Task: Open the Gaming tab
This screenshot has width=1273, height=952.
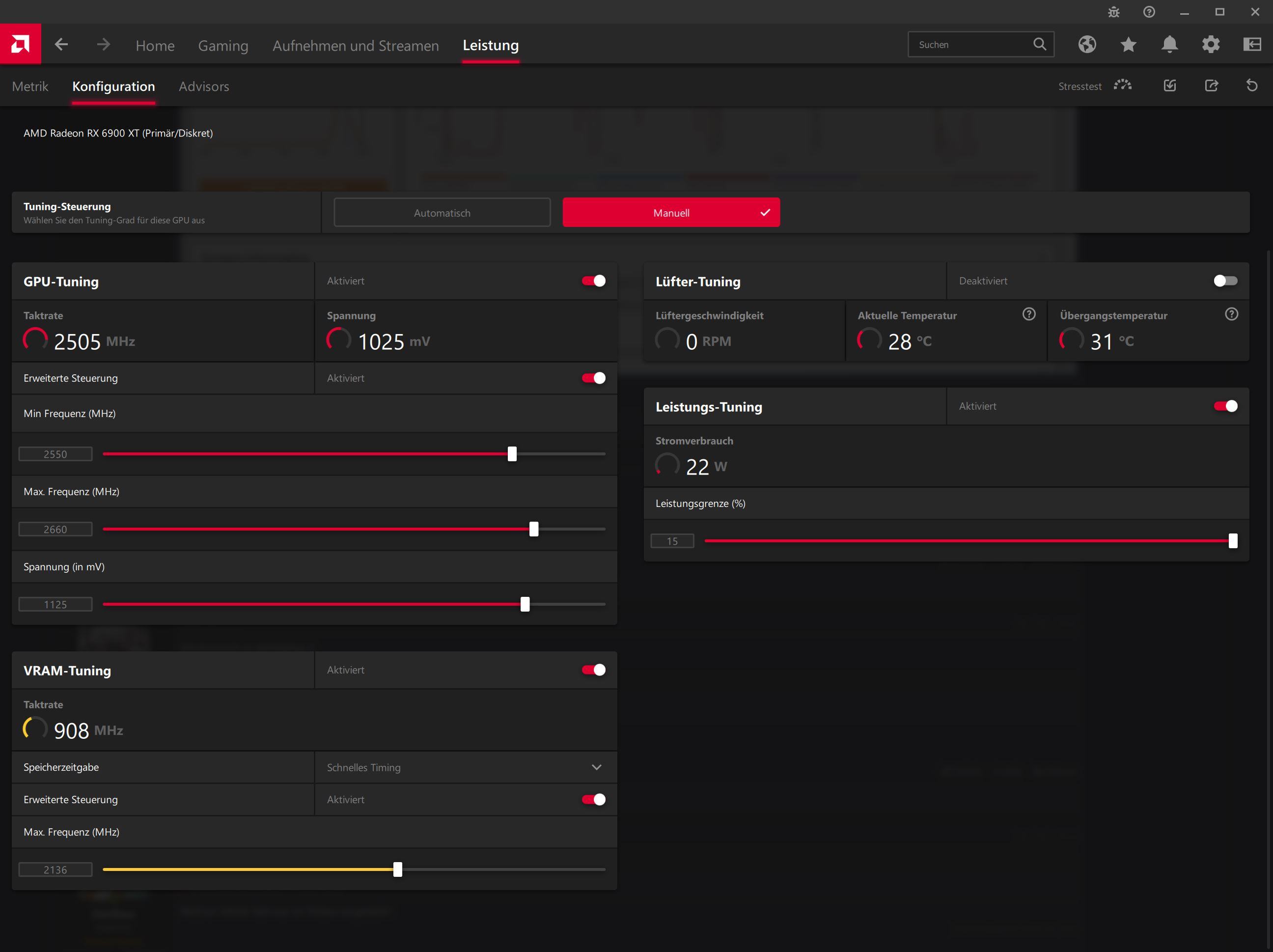Action: [x=223, y=46]
